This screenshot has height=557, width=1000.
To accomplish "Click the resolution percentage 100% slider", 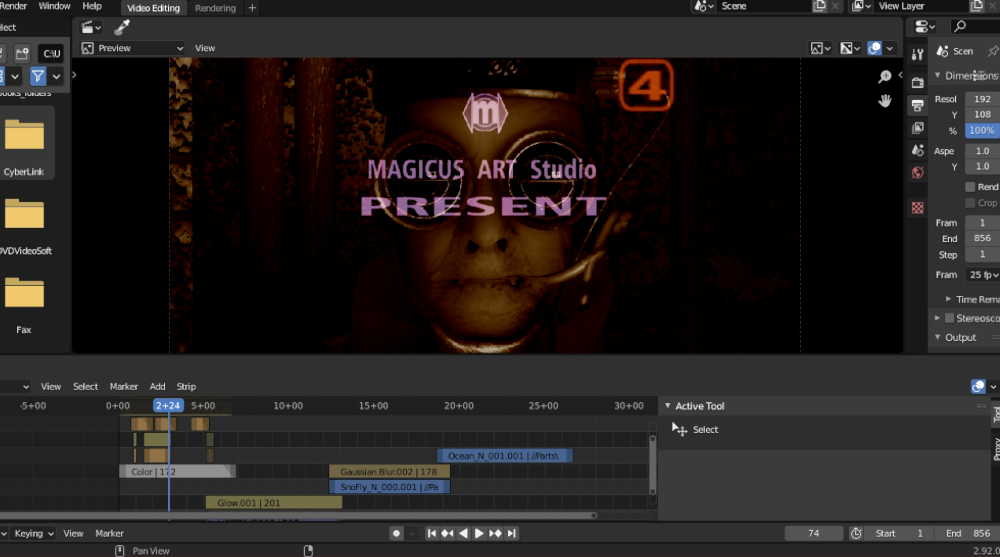I will [x=981, y=131].
